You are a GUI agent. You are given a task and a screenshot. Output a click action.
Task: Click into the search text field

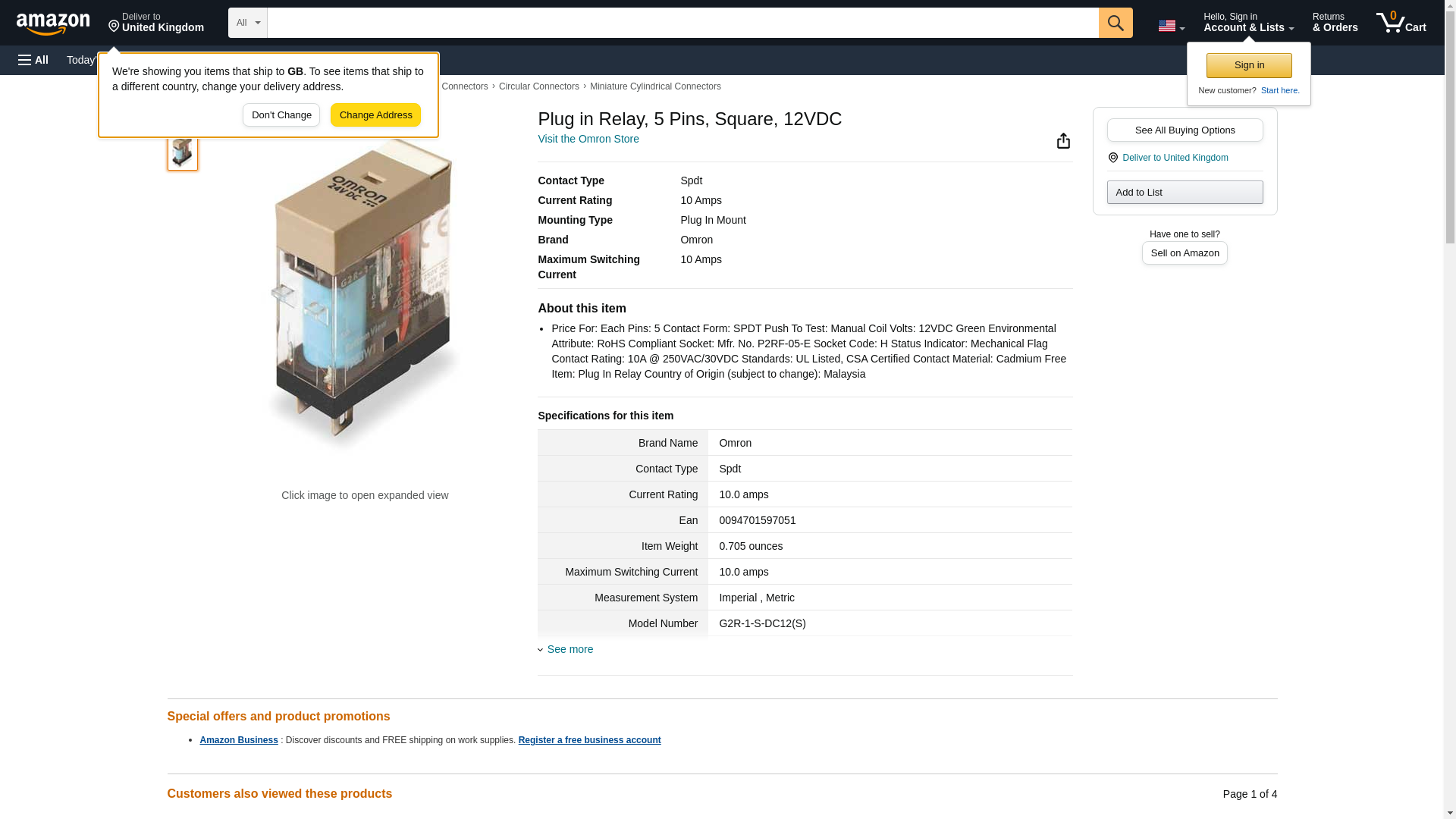[682, 23]
